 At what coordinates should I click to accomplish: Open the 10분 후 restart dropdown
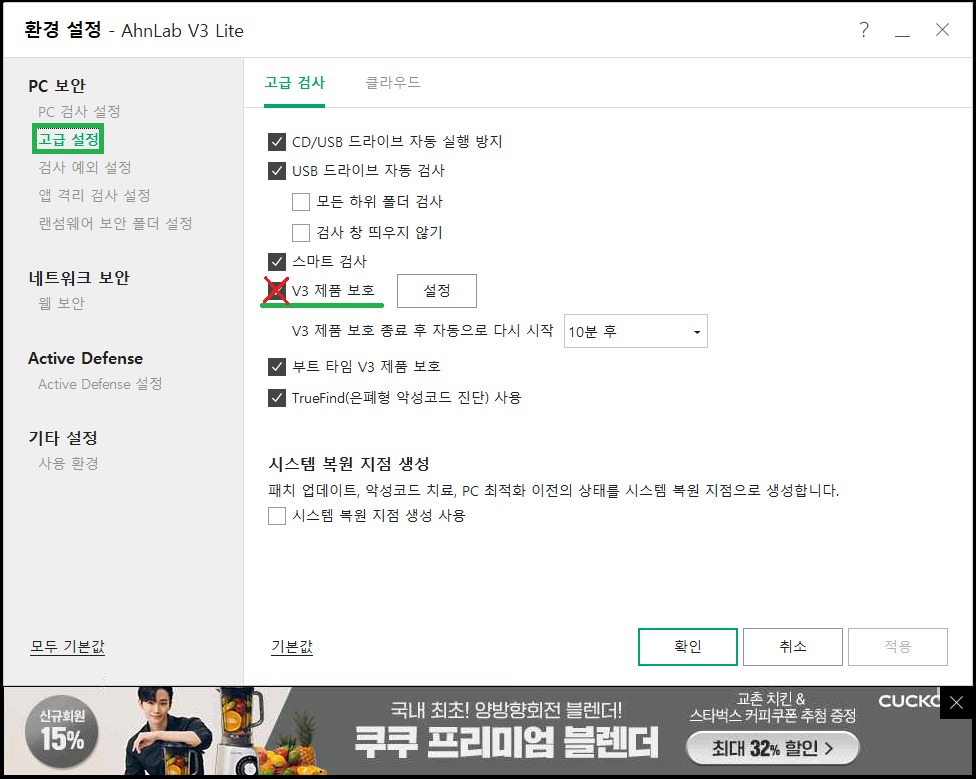pyautogui.click(x=636, y=331)
